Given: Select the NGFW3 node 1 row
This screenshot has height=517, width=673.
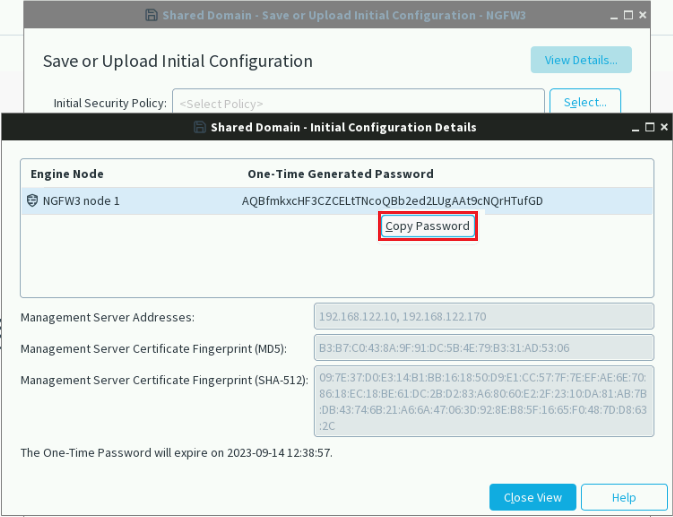Looking at the screenshot, I should 337,201.
